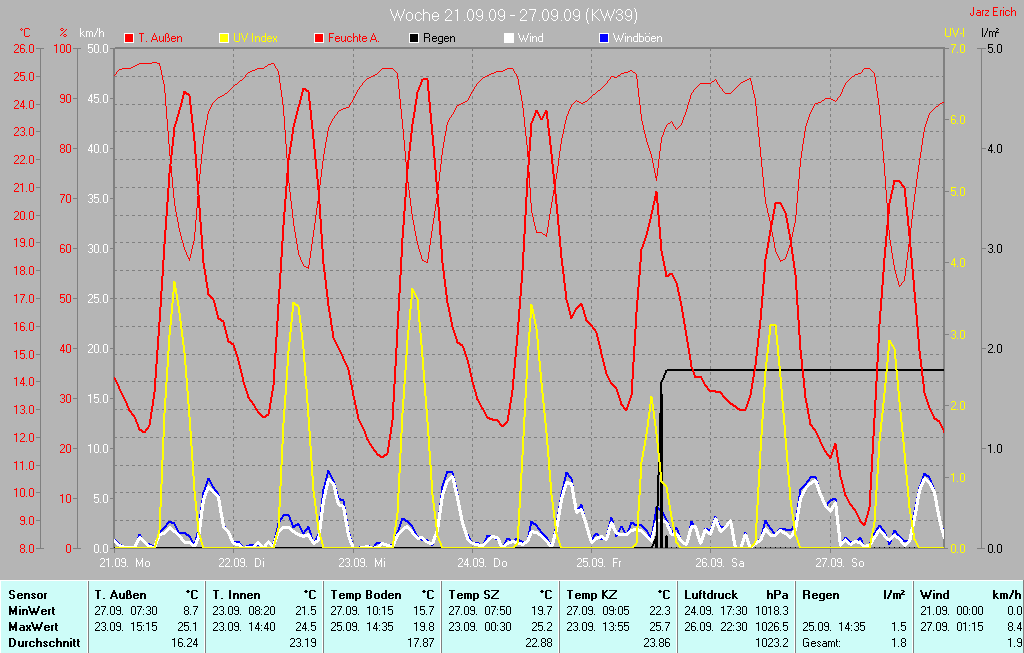Click the 7.0 UV axis tick label
The width and height of the screenshot is (1024, 653).
957,49
